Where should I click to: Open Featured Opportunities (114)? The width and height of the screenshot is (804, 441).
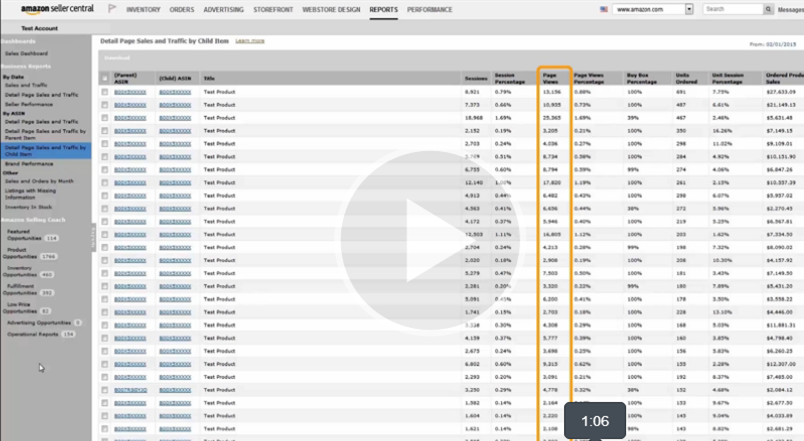(32, 235)
